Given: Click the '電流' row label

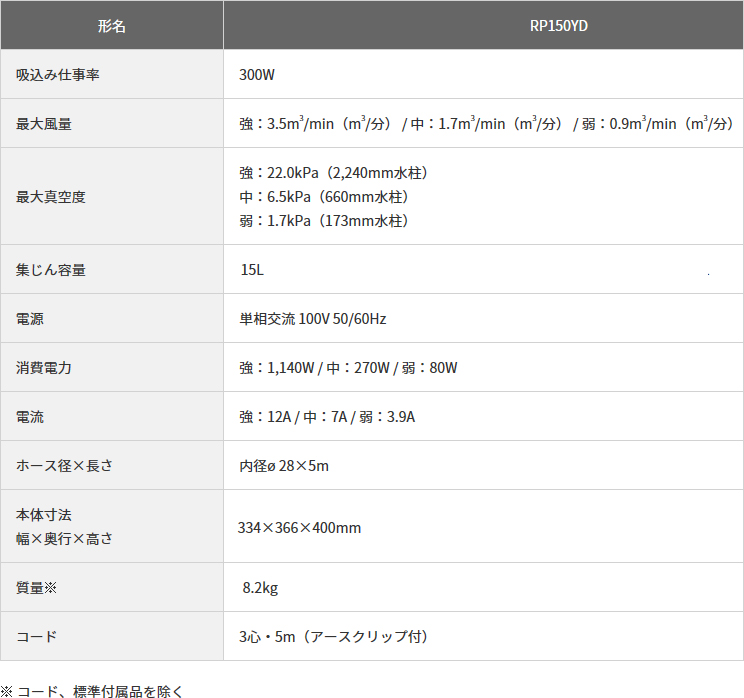Looking at the screenshot, I should [x=30, y=417].
